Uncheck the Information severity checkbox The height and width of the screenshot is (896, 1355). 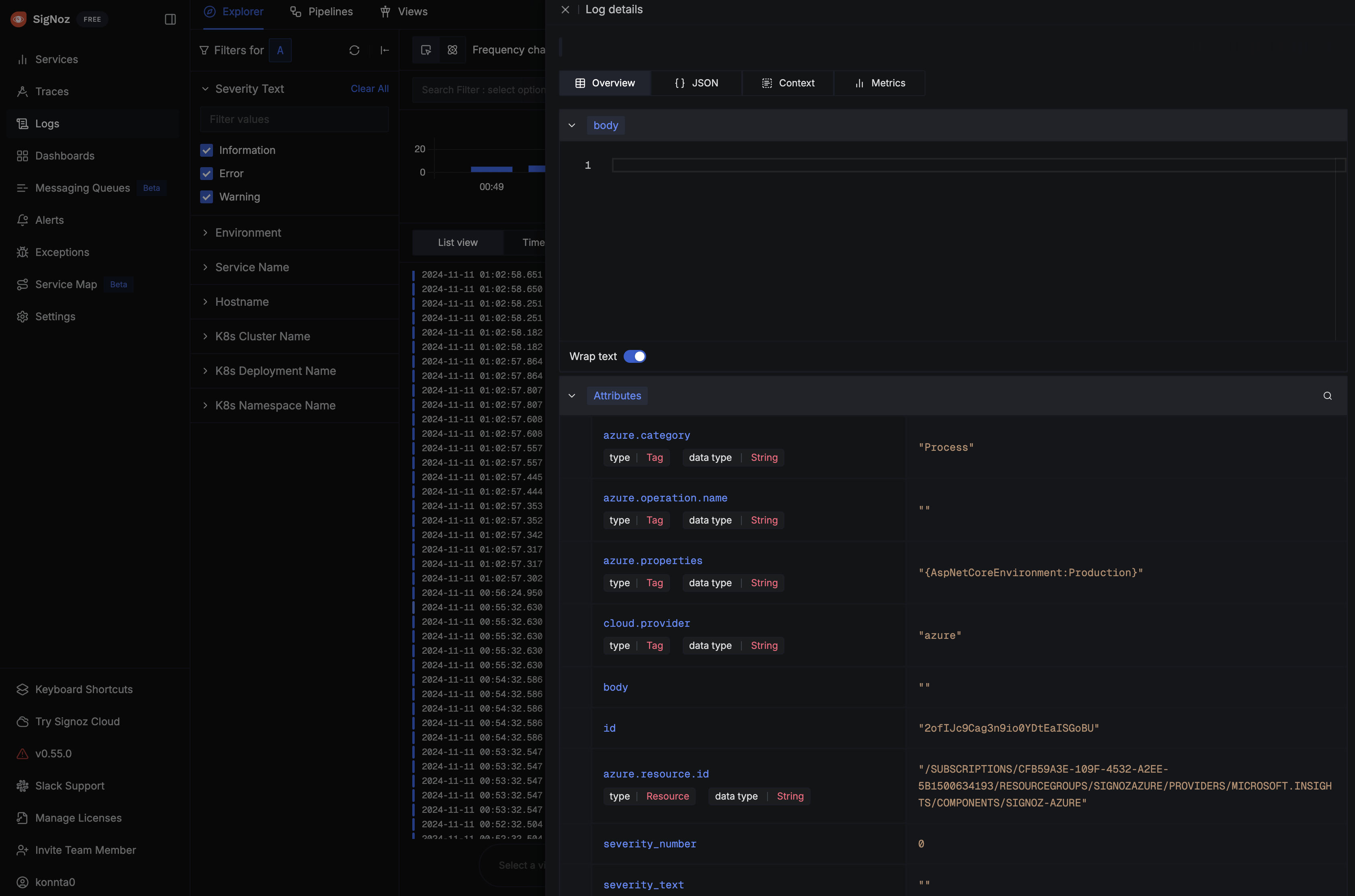tap(206, 150)
